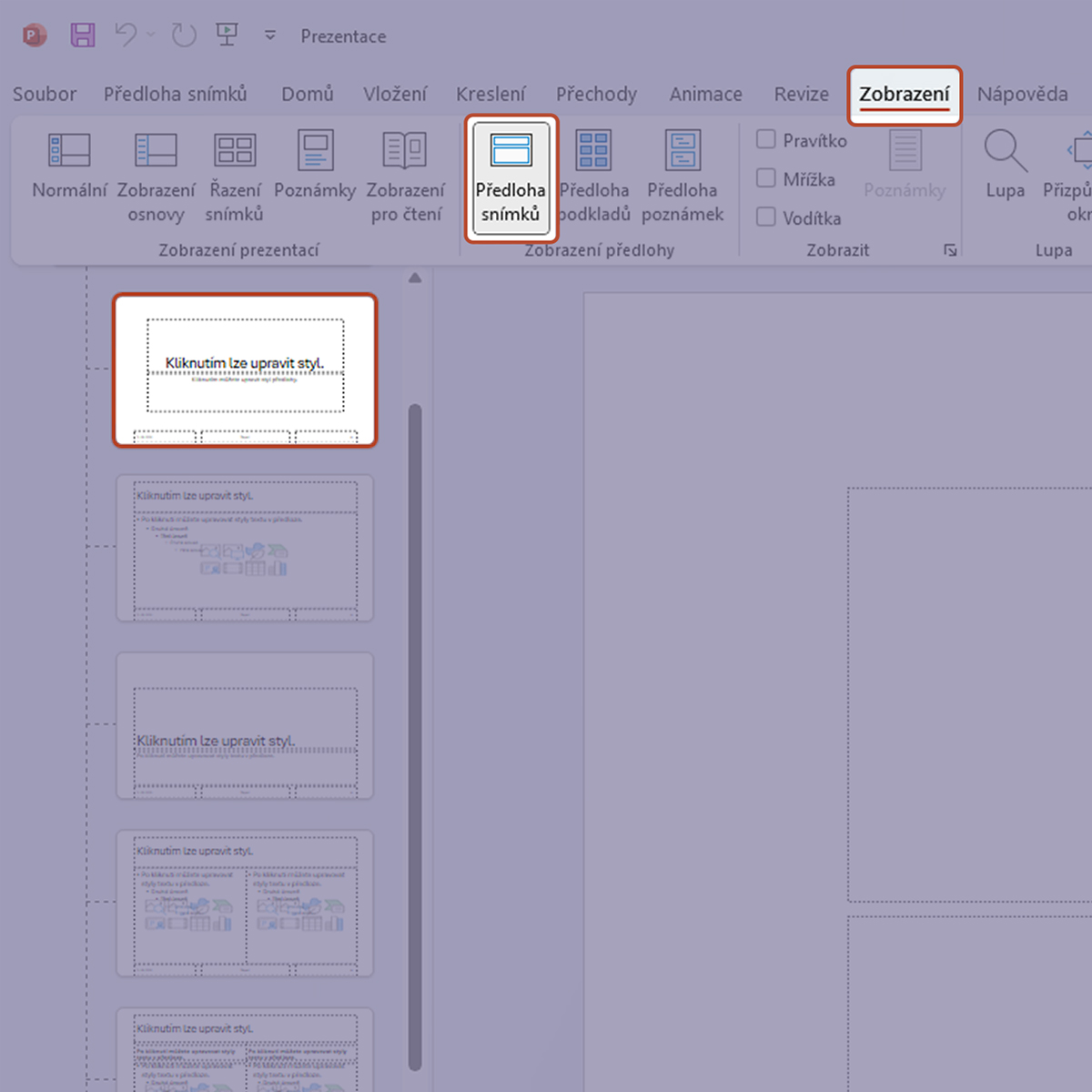Enable the Mřížka checkbox
This screenshot has width=1092, height=1092.
[x=766, y=178]
